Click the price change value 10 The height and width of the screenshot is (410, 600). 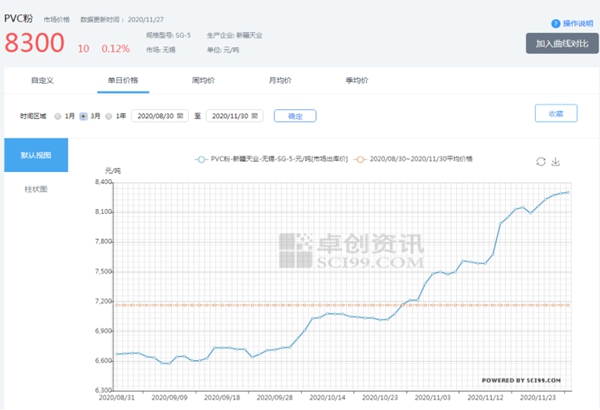coord(83,49)
